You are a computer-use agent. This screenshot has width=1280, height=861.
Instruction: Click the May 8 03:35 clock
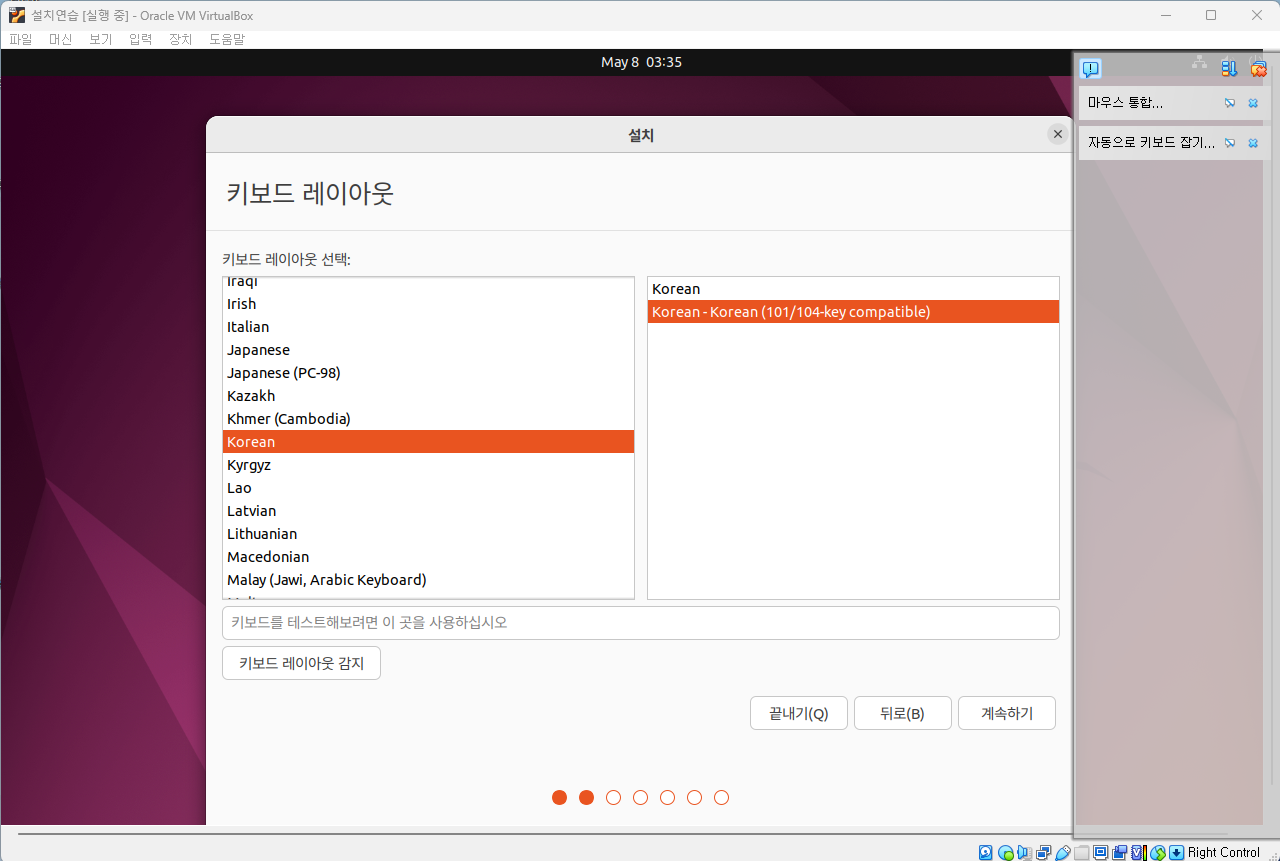pyautogui.click(x=641, y=62)
